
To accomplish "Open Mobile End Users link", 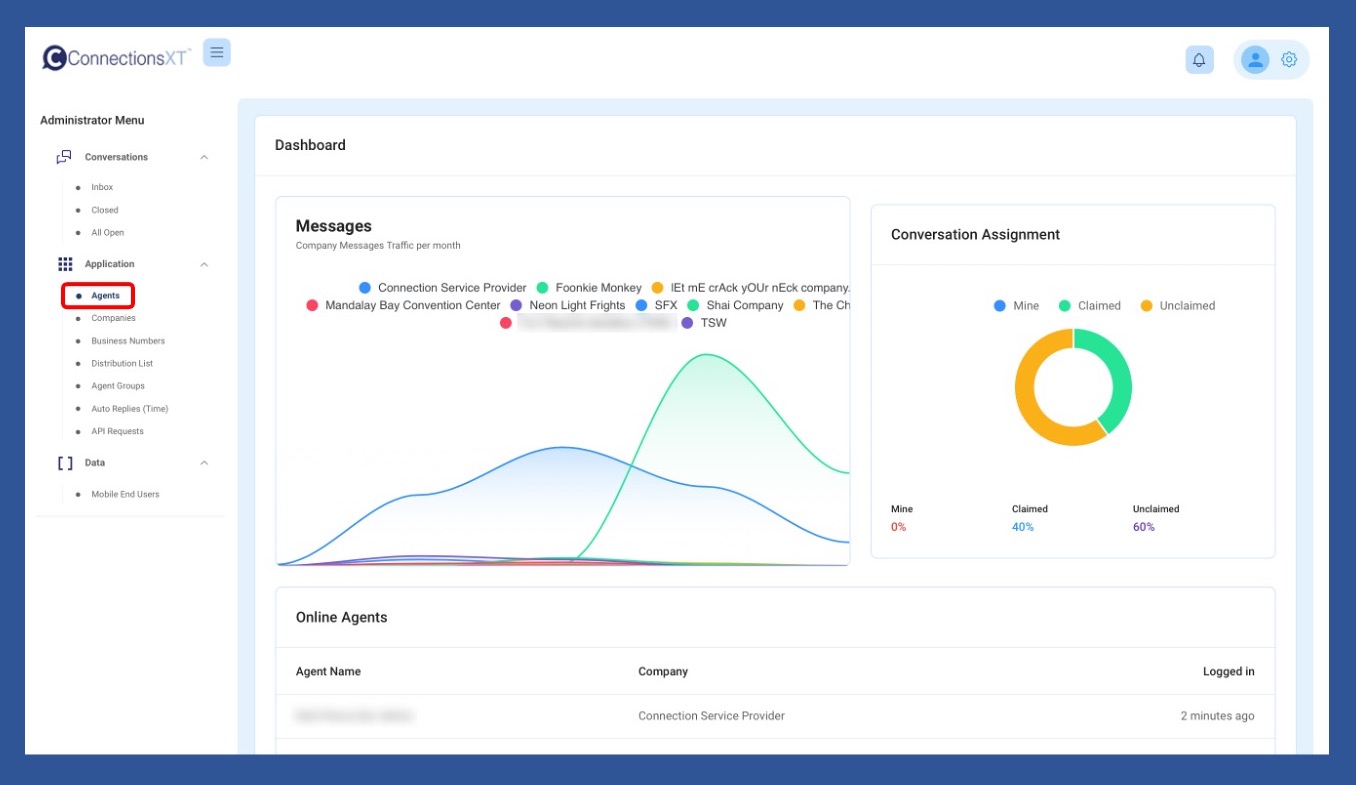I will click(125, 494).
